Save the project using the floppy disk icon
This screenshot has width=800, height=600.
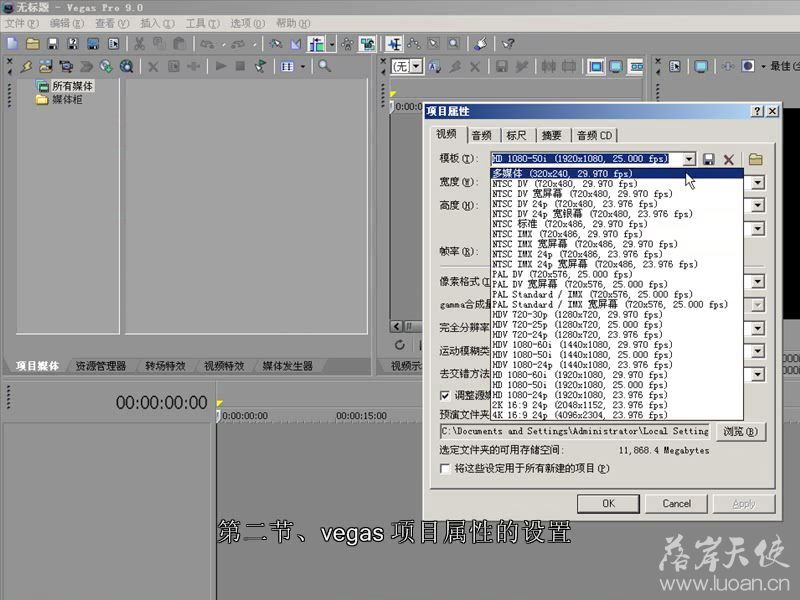(53, 44)
